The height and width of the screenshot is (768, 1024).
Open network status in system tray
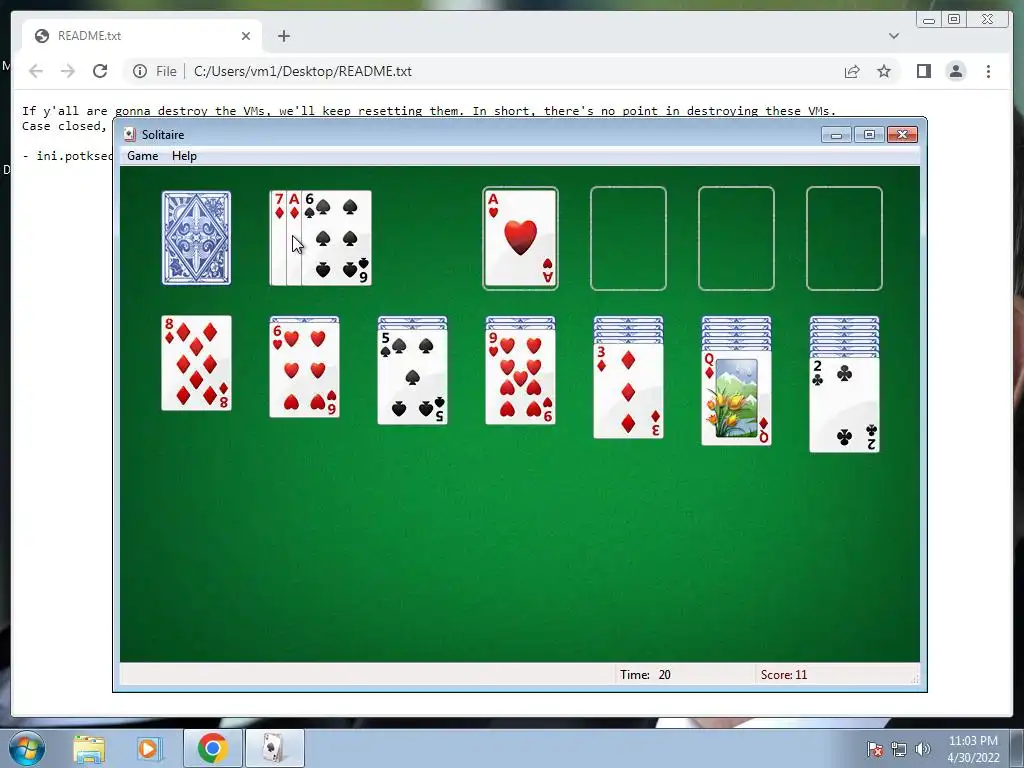[x=899, y=749]
